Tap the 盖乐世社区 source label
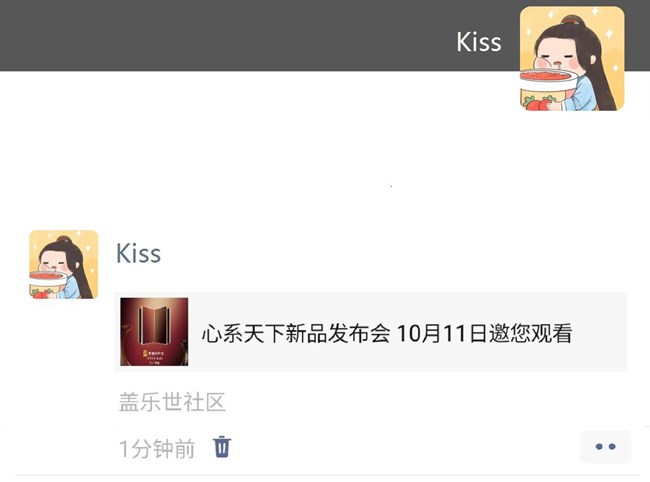Screen dimensions: 650x482 pos(172,402)
